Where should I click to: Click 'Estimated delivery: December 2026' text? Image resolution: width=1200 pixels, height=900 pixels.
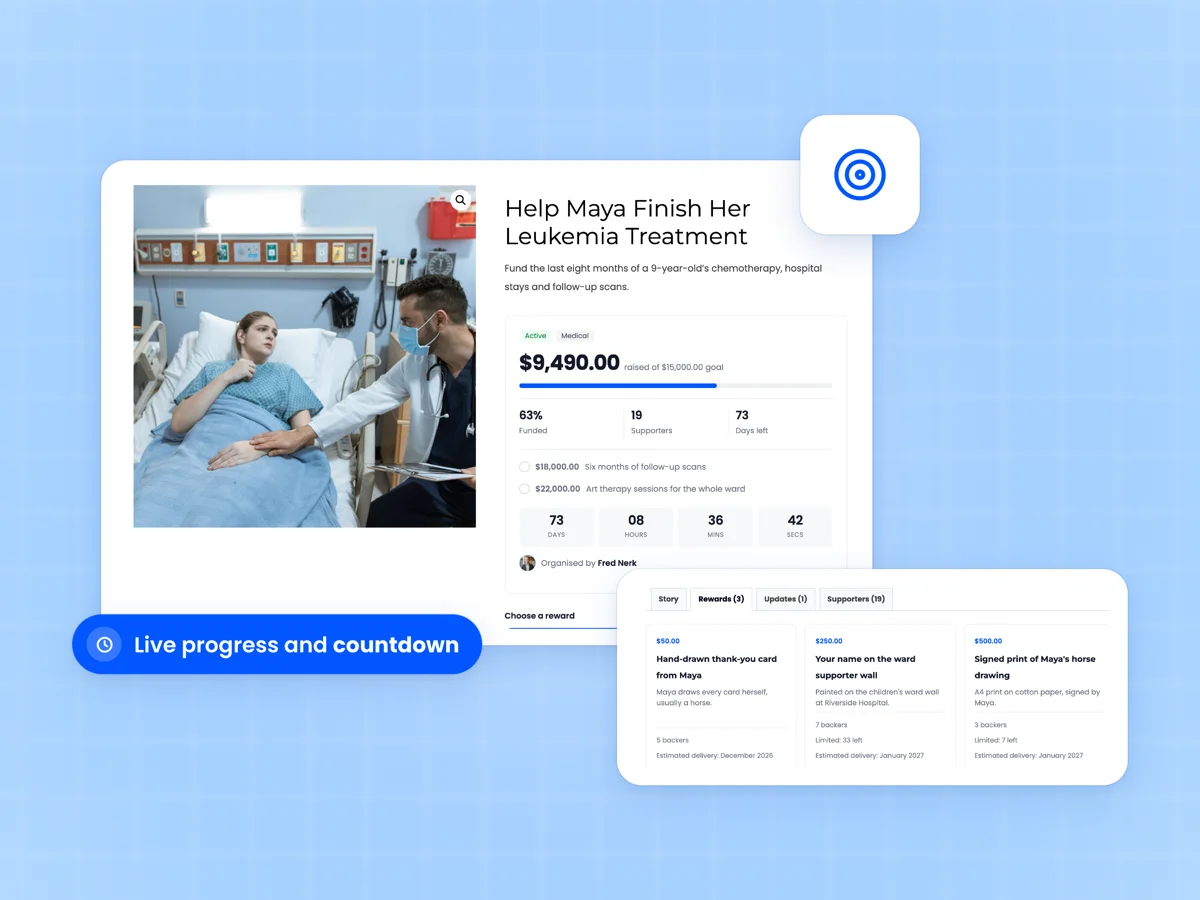point(715,756)
